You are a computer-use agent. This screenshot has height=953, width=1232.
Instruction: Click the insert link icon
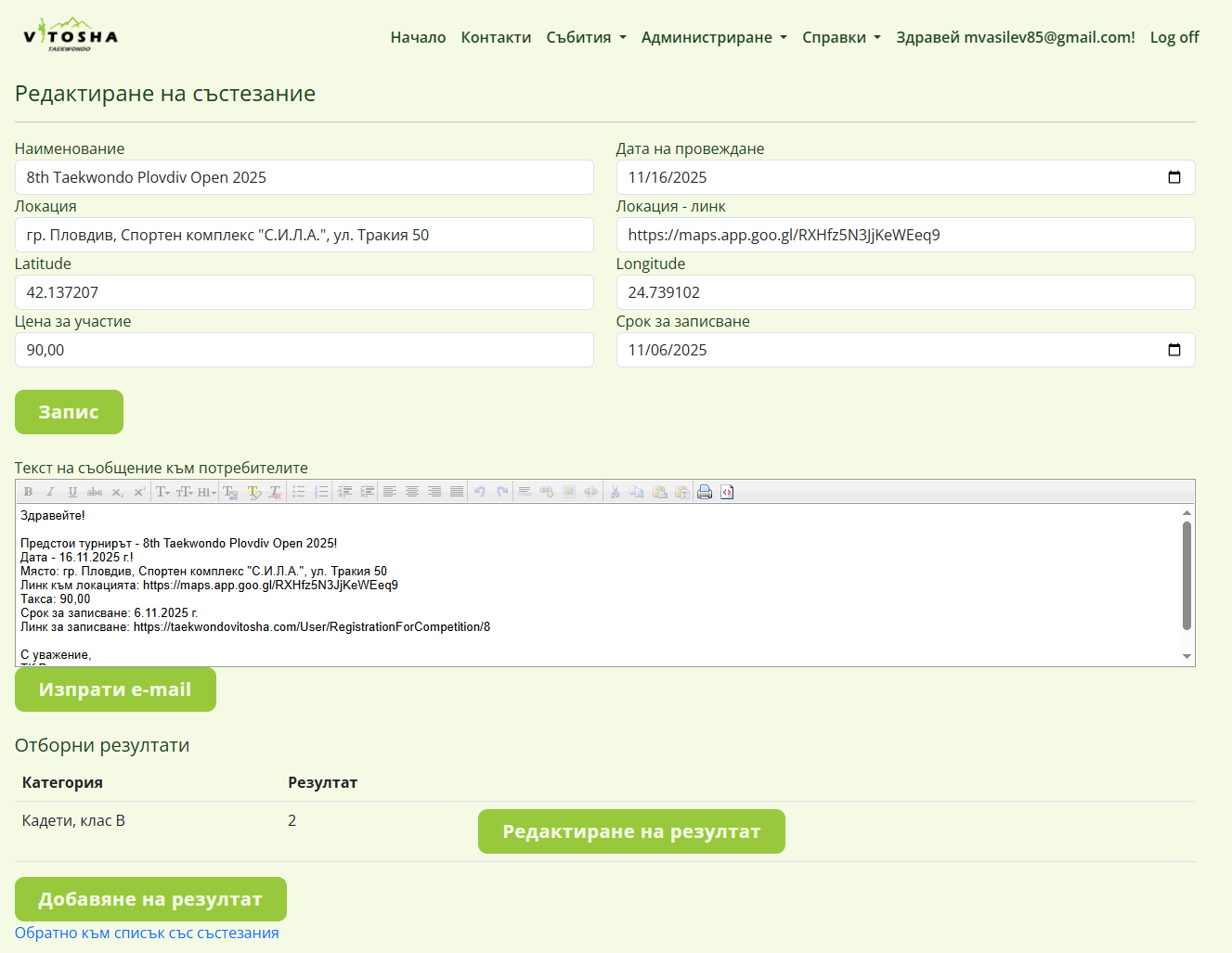coord(547,492)
